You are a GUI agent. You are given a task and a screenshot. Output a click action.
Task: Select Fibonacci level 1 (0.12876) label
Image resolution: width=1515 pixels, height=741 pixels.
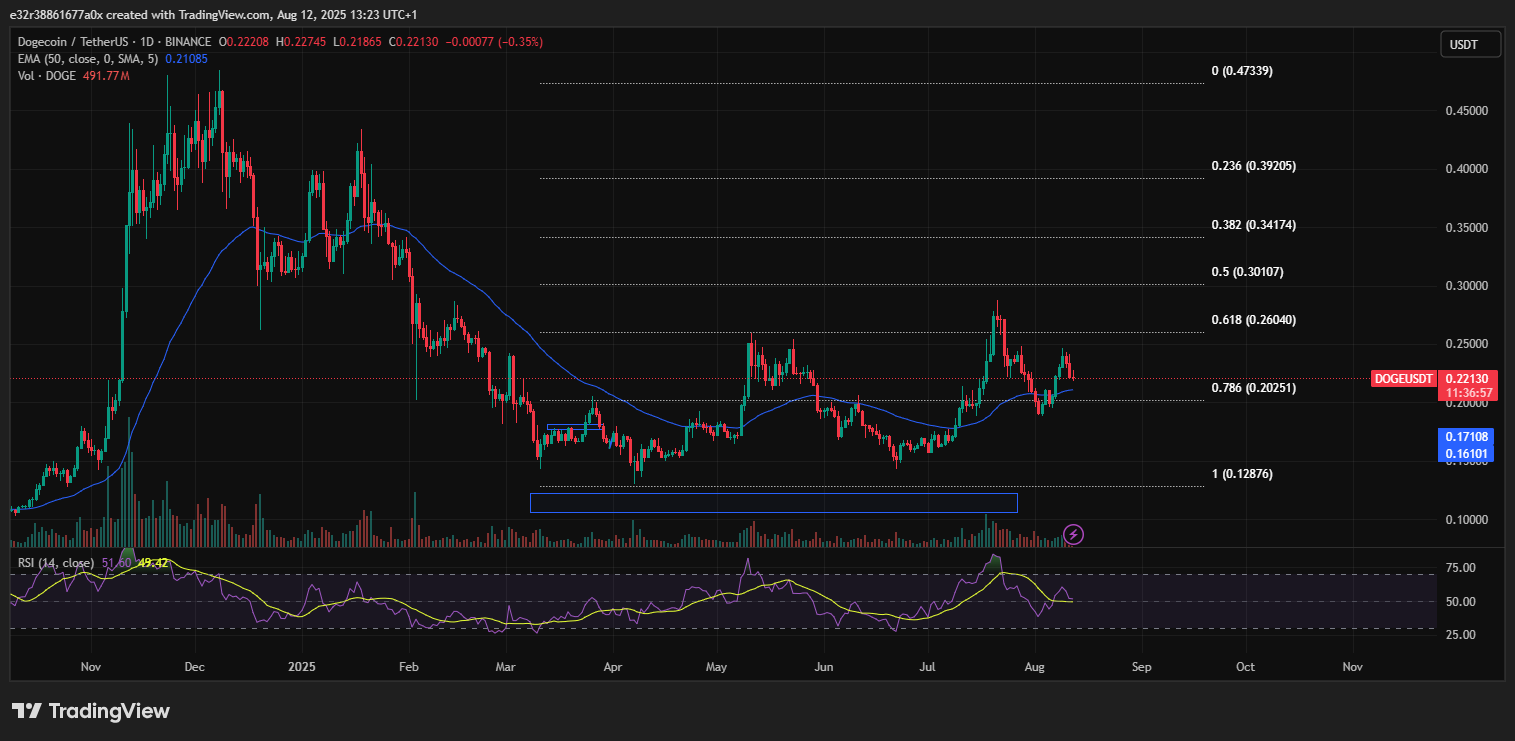(1241, 474)
